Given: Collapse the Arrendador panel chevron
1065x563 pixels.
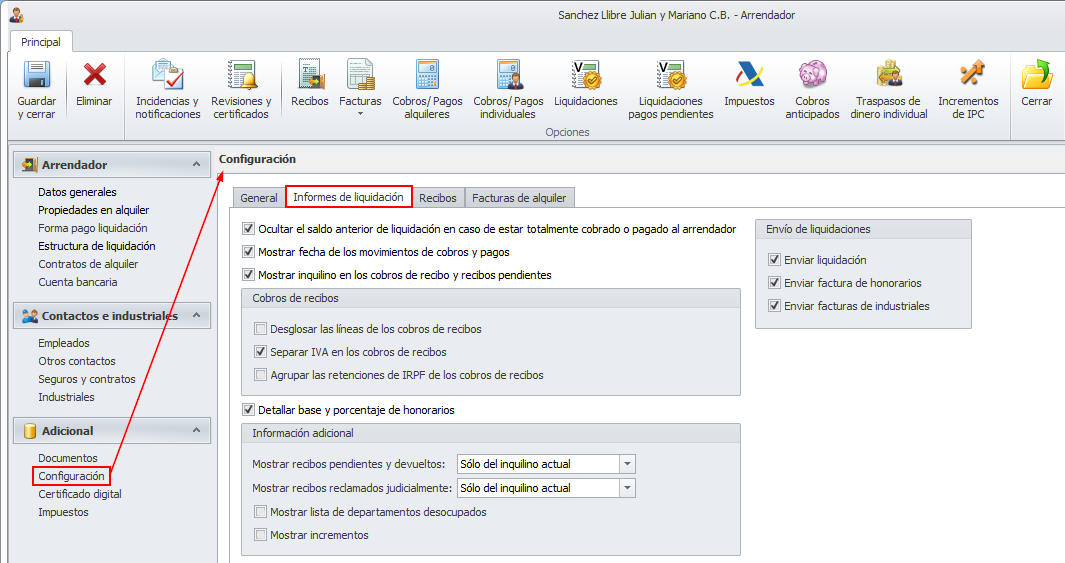Looking at the screenshot, I should click(196, 164).
